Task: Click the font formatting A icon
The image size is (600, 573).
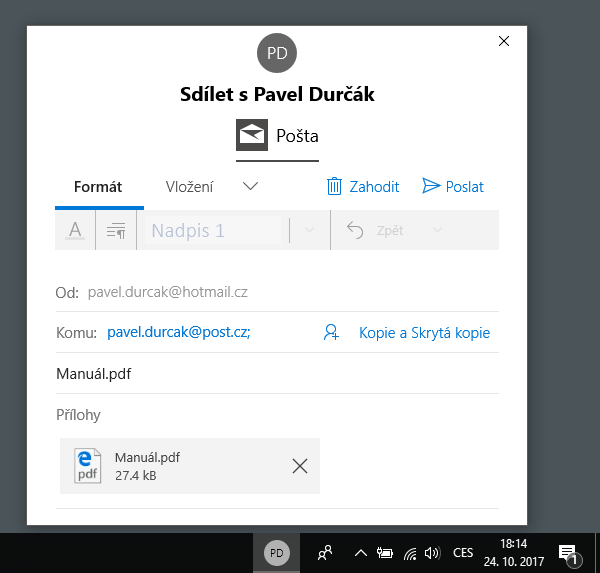Action: tap(74, 231)
